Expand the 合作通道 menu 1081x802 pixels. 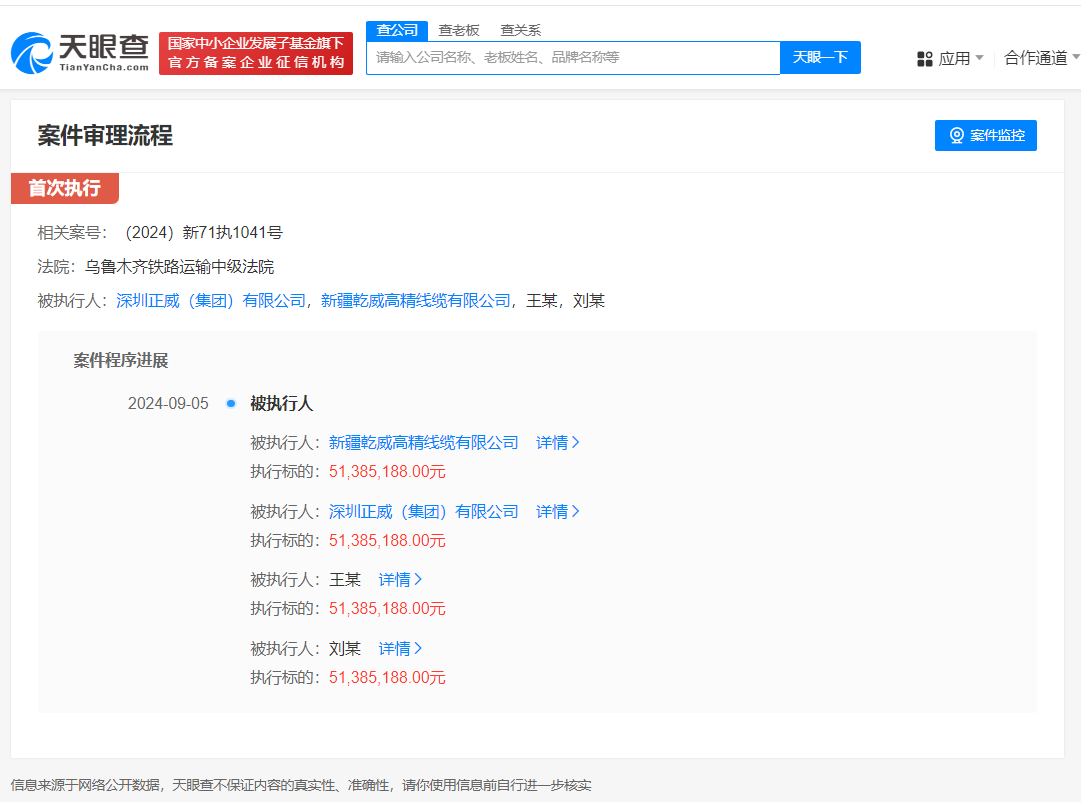pos(1042,58)
